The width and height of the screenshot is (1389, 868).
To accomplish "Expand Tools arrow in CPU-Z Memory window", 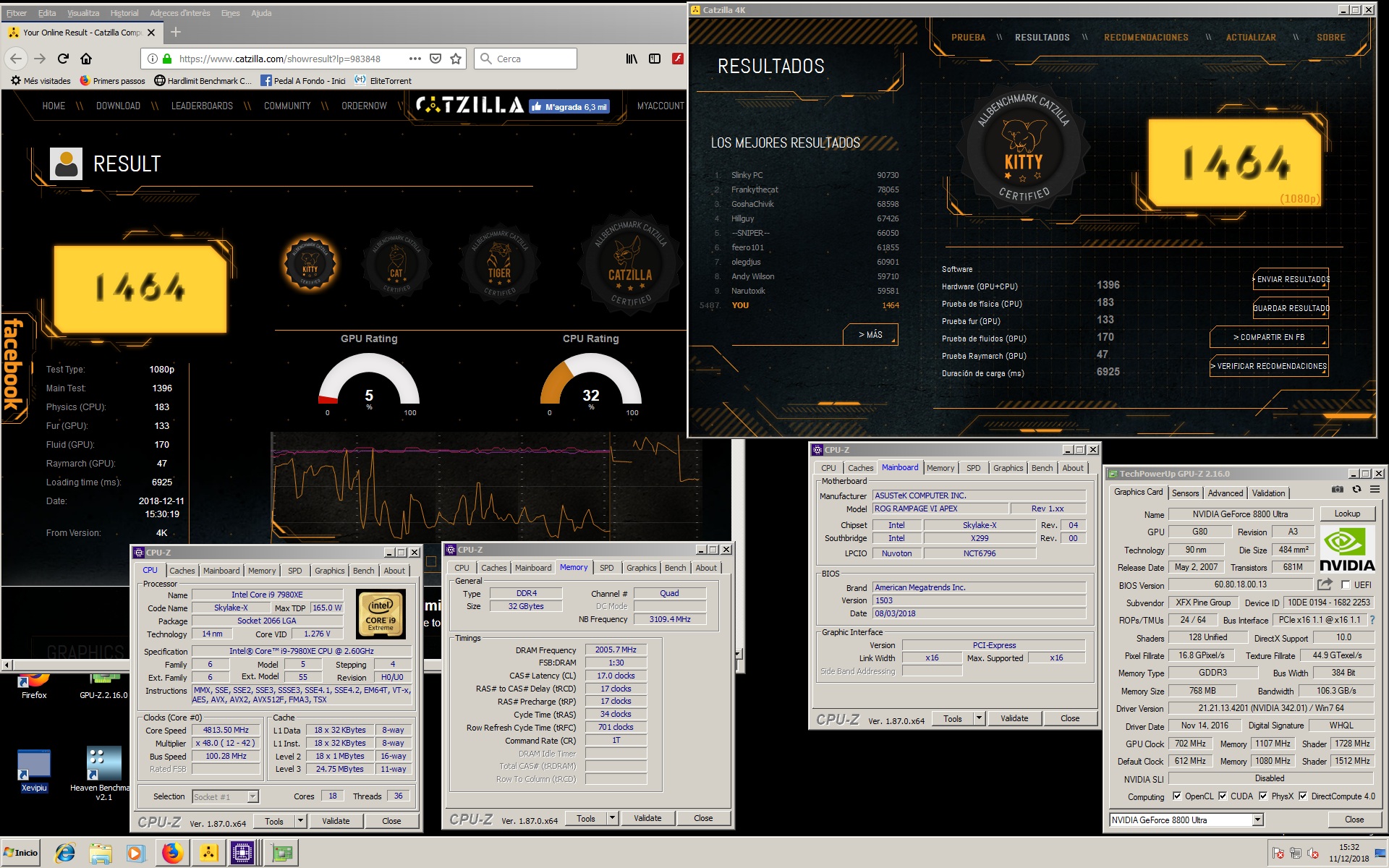I will 613,818.
